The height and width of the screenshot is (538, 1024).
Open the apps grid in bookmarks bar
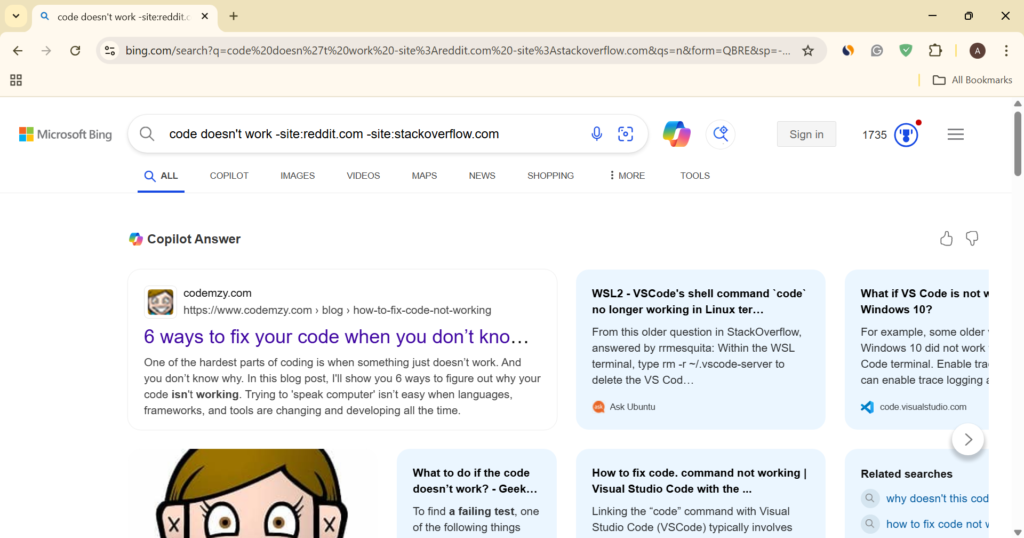[x=16, y=80]
